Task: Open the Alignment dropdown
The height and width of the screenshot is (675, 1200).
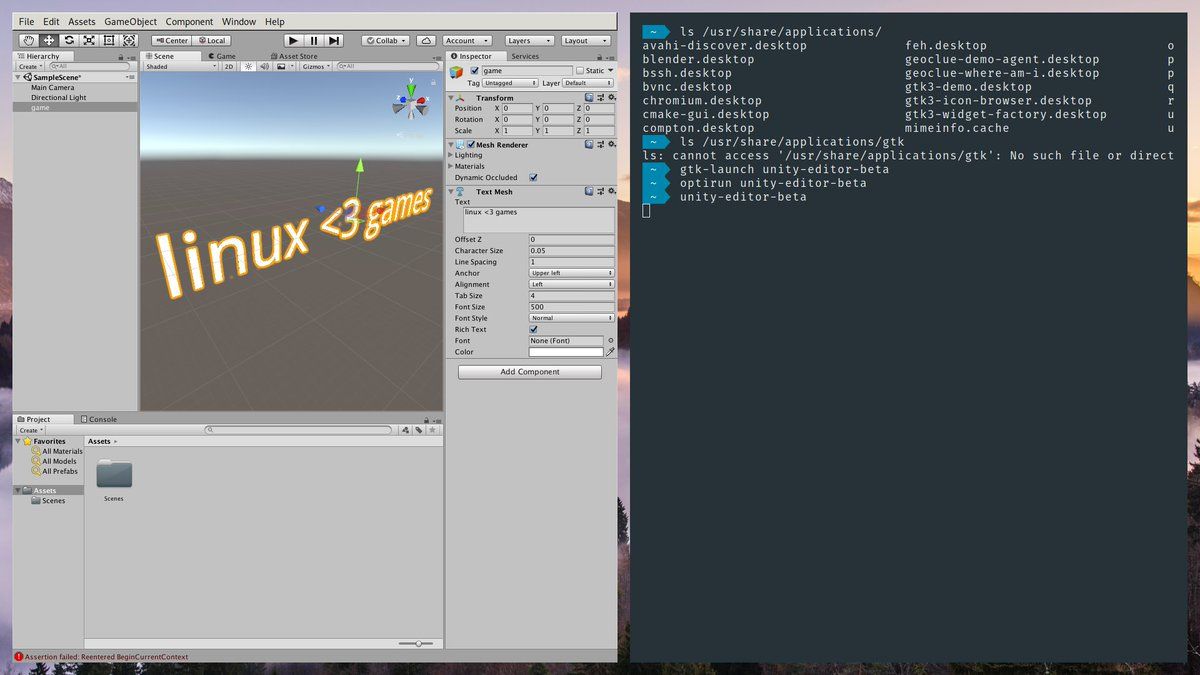Action: (x=571, y=284)
